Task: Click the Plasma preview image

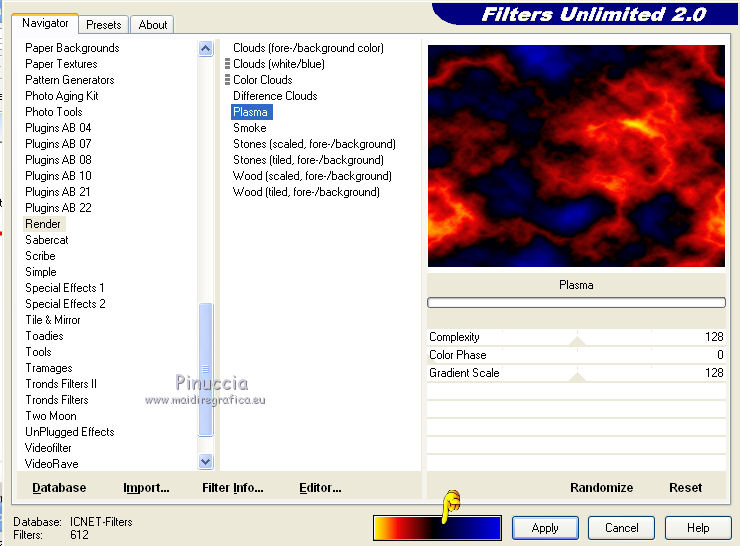Action: 576,156
